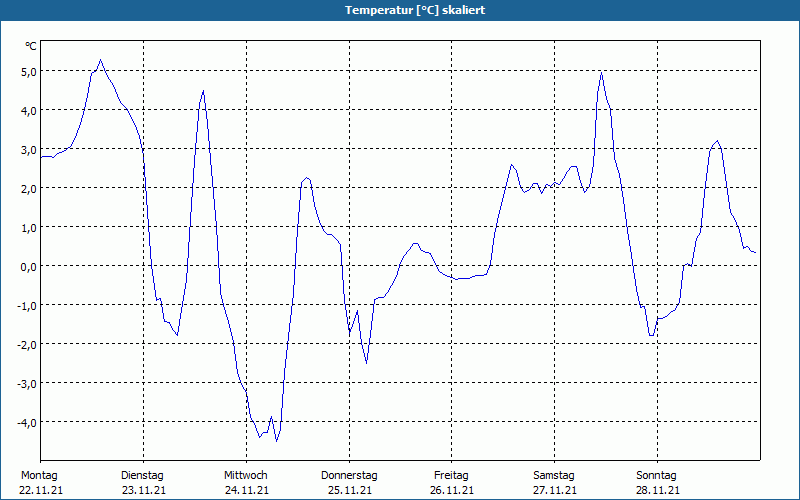Click the '5,0' y-axis label
The height and width of the screenshot is (500, 800).
[29, 71]
